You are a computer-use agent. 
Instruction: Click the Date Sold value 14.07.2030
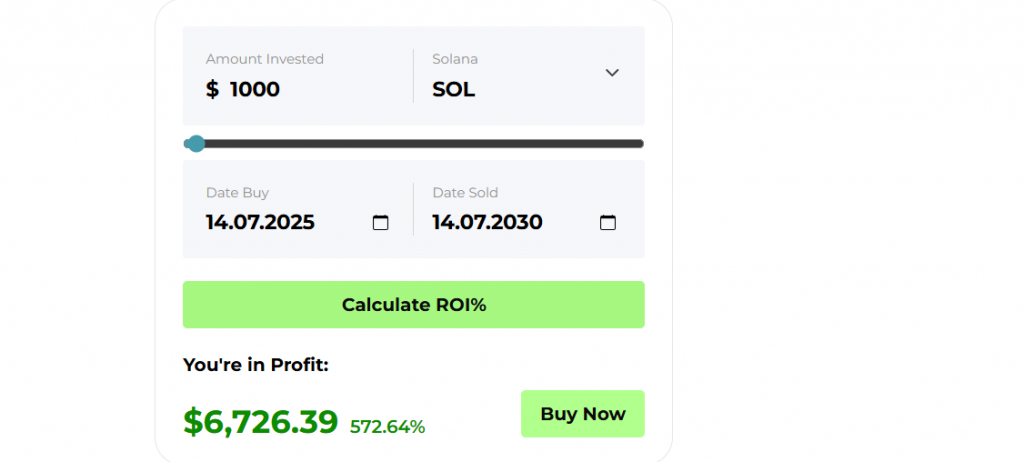tap(487, 223)
